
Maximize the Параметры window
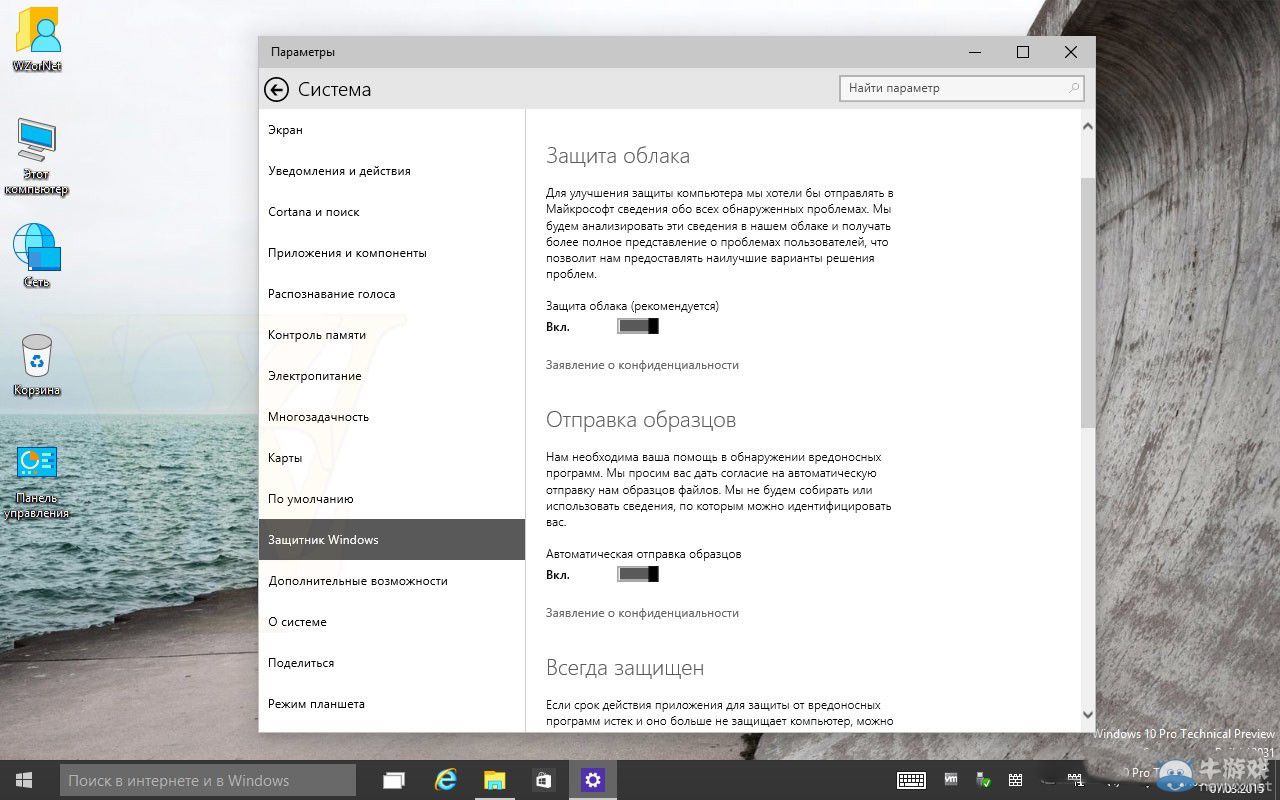1023,52
